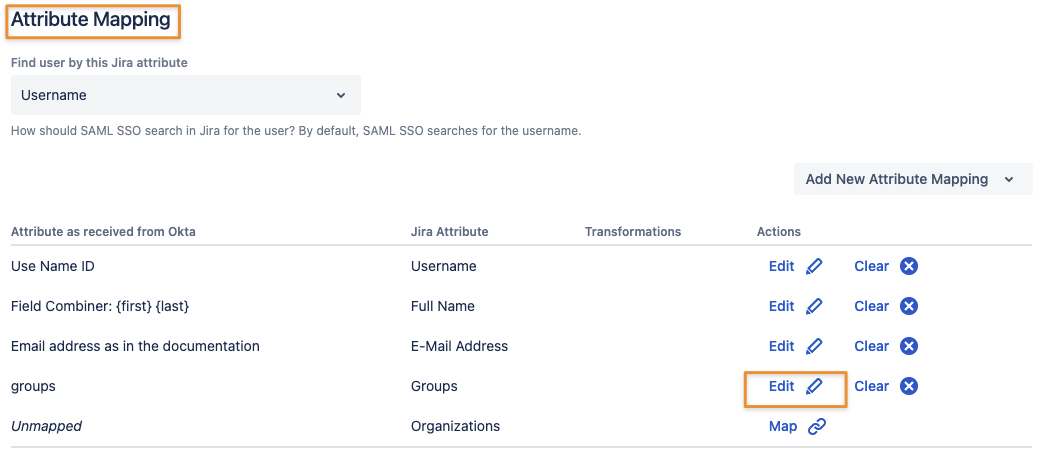Screen dimensions: 1046x450
Task: Click clear X icon for Groups mapping
Action: pyautogui.click(x=909, y=386)
